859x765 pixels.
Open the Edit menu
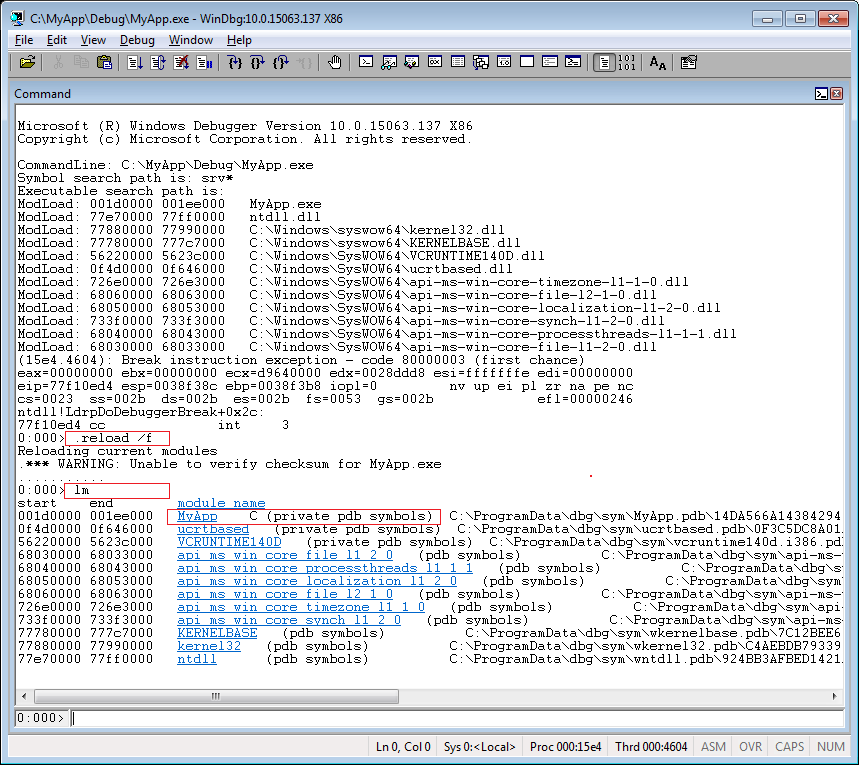coord(56,40)
